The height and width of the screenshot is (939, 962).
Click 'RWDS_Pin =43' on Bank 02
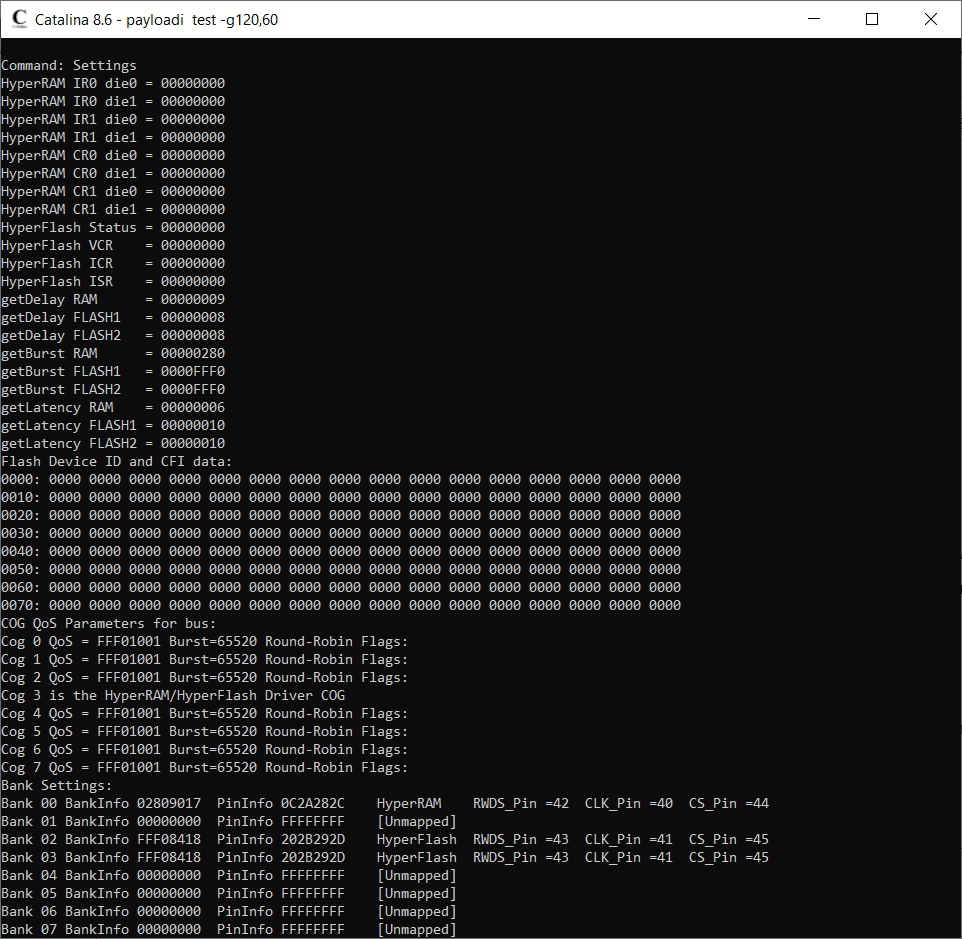(x=521, y=839)
